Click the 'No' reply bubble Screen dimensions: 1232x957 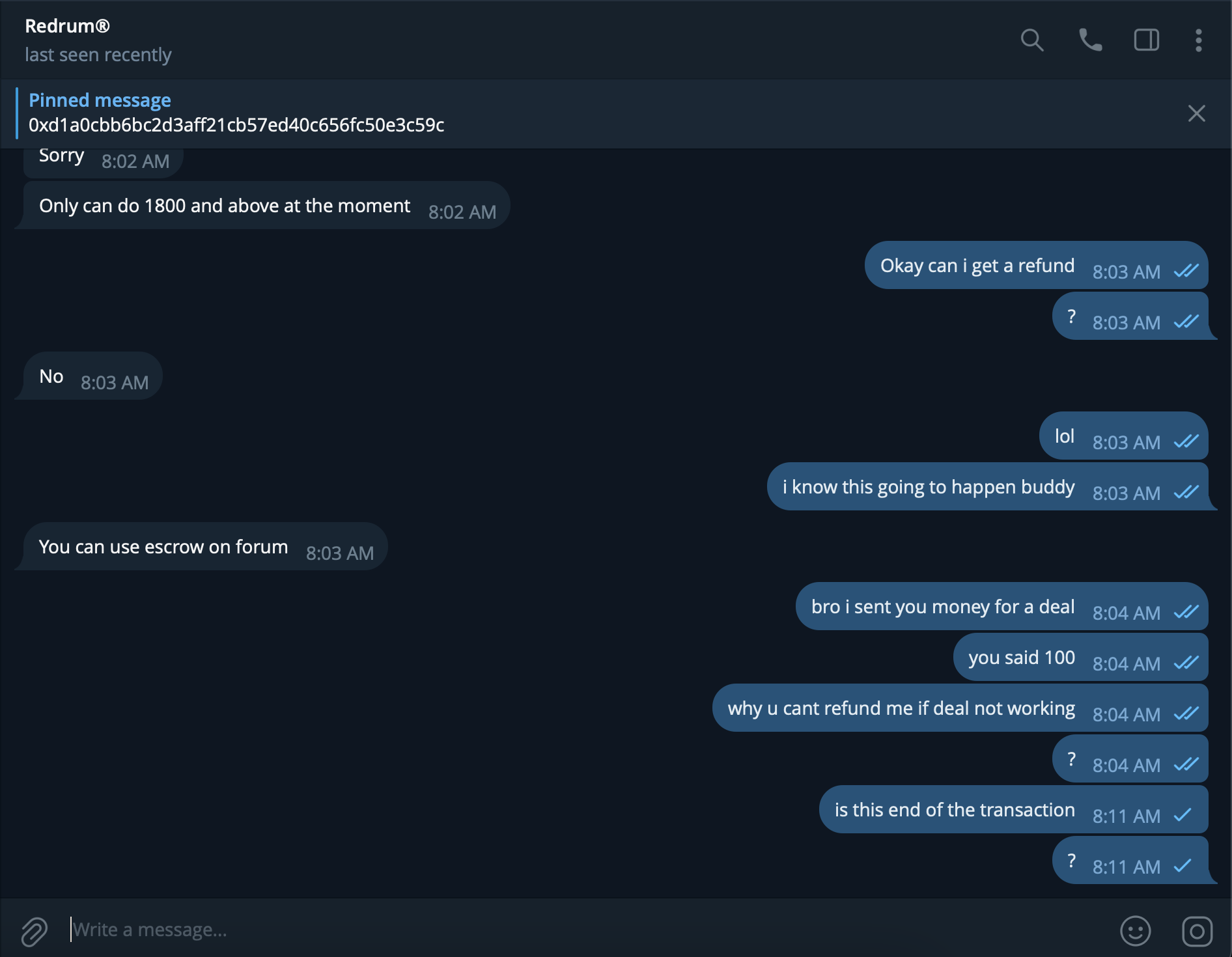point(51,376)
